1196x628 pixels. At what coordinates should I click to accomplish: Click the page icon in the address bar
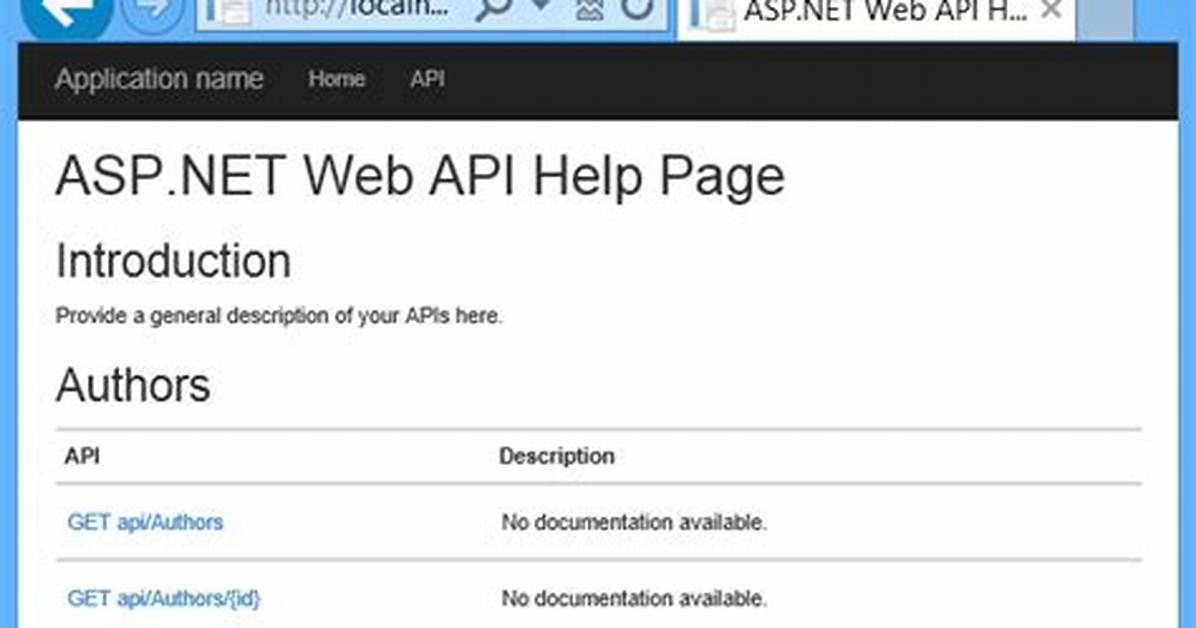coord(230,12)
